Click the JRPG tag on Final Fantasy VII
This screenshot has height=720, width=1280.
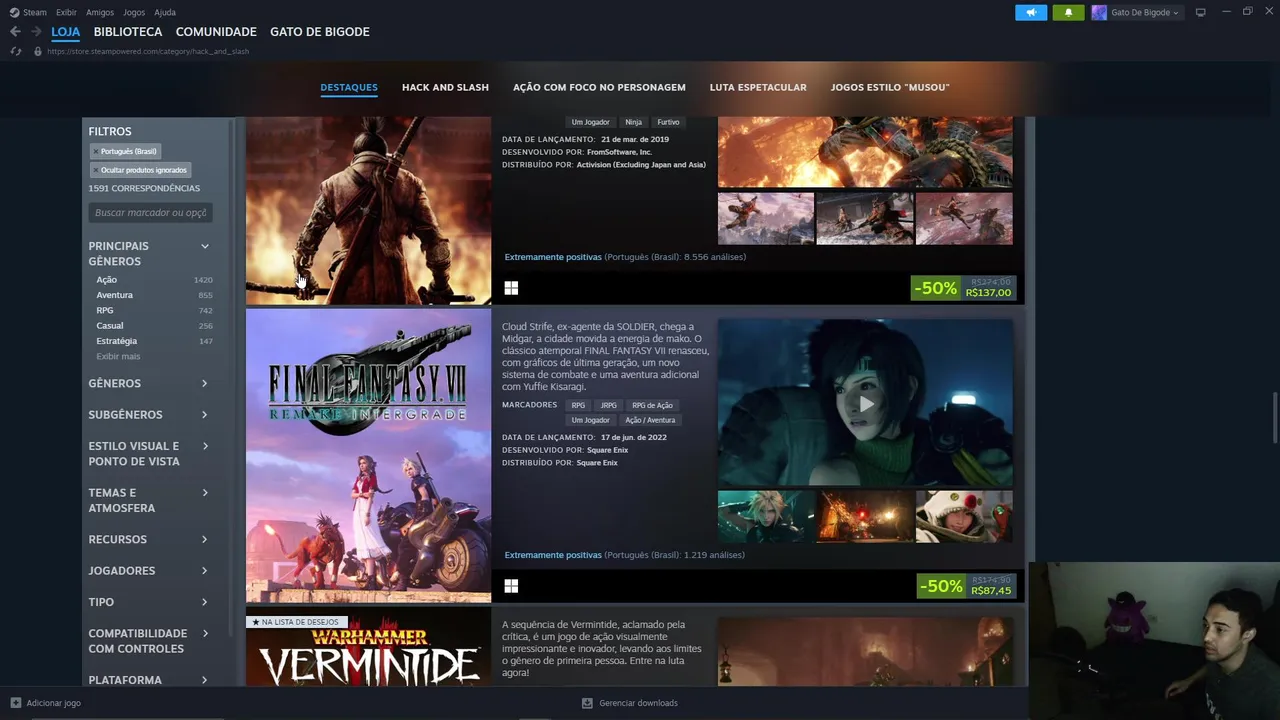click(609, 405)
